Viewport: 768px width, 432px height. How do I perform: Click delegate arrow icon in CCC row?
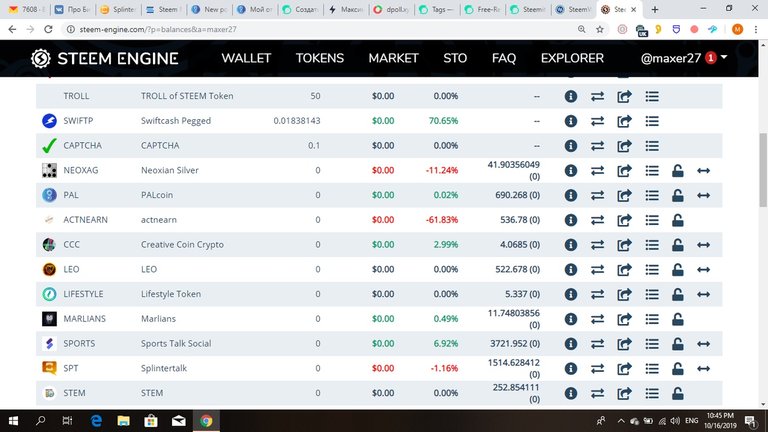pyautogui.click(x=703, y=245)
